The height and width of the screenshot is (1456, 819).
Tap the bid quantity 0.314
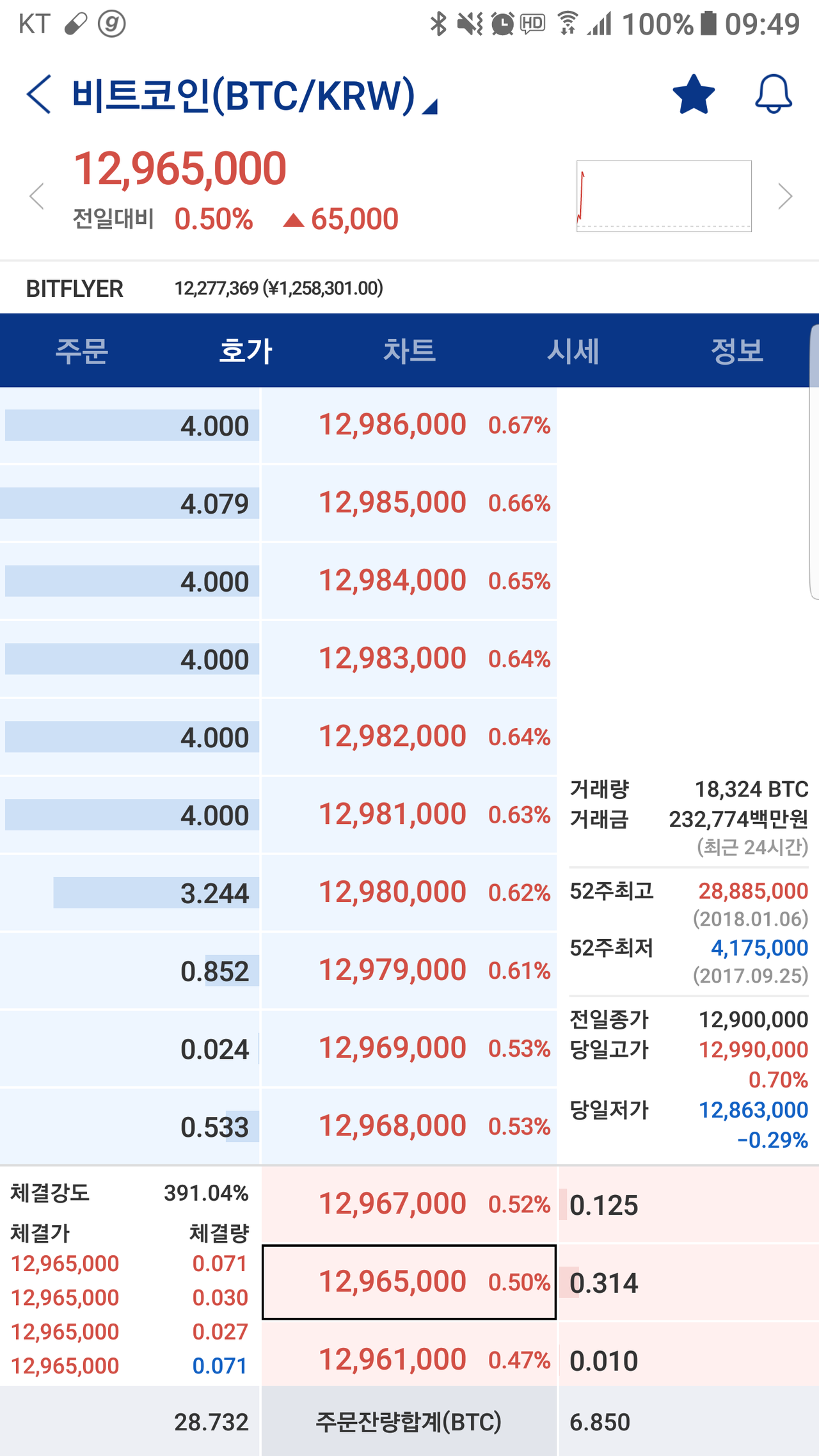[603, 1283]
